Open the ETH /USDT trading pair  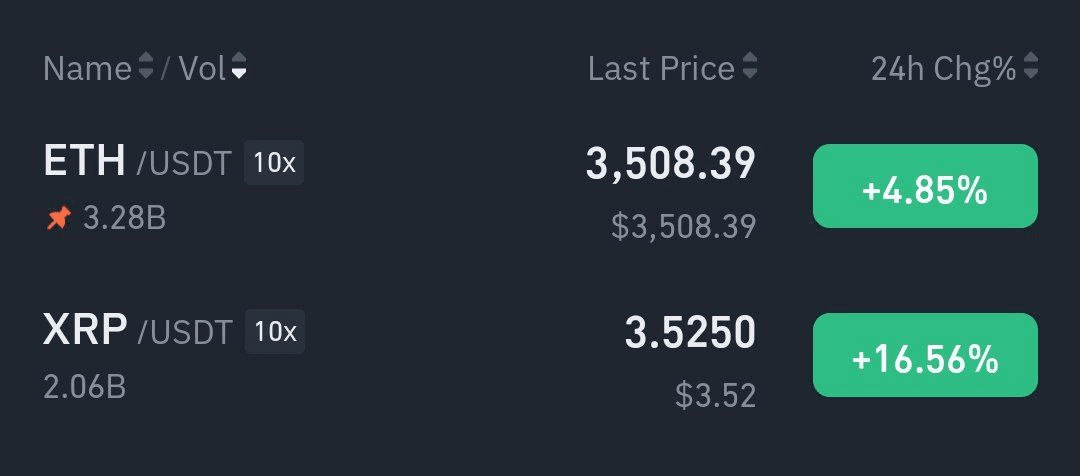[137, 161]
